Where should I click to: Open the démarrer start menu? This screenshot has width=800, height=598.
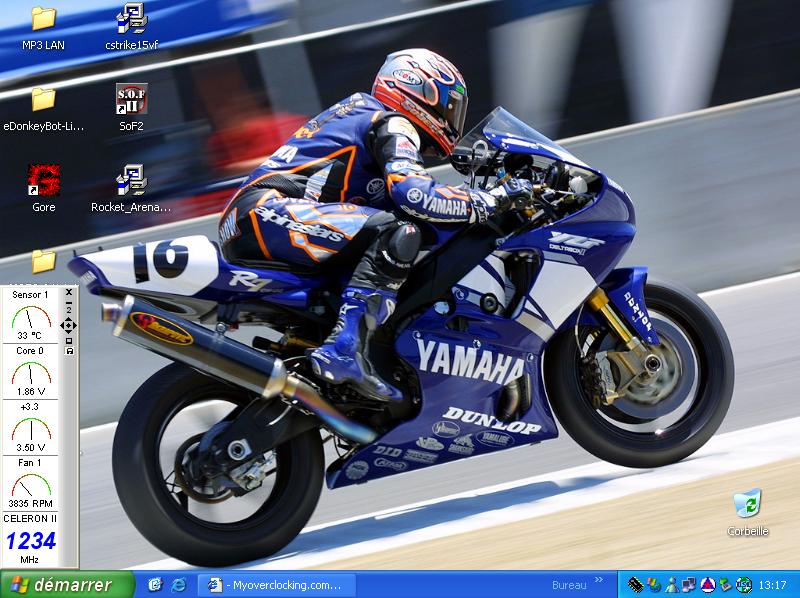click(67, 585)
